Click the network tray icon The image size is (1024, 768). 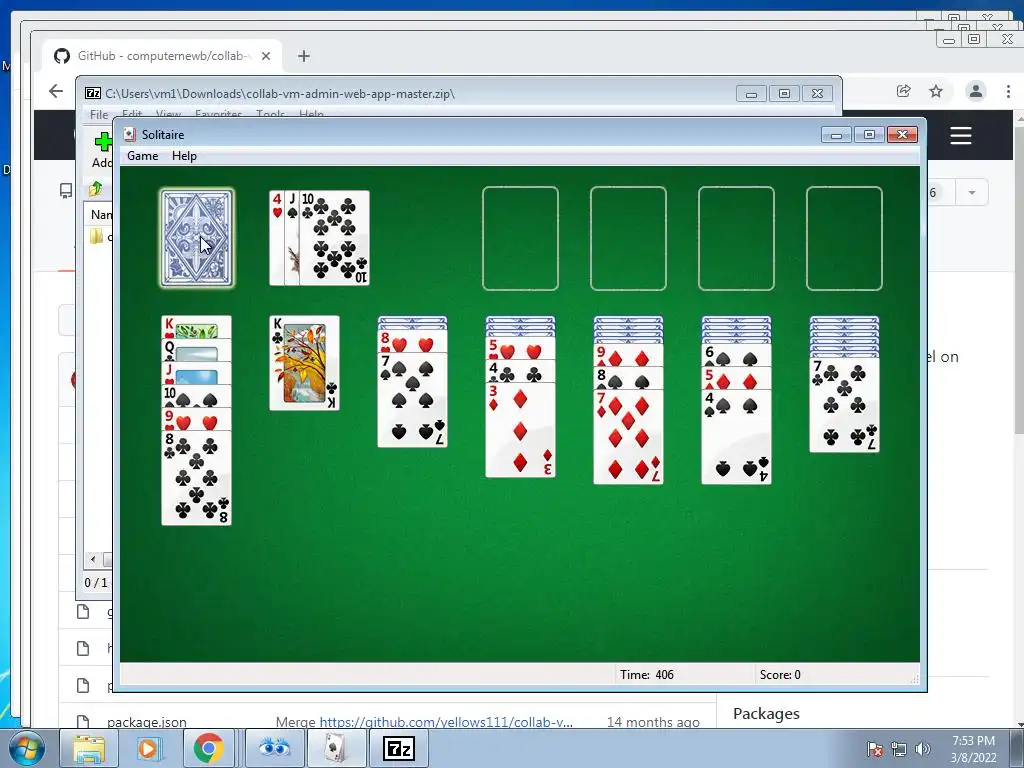[x=899, y=749]
